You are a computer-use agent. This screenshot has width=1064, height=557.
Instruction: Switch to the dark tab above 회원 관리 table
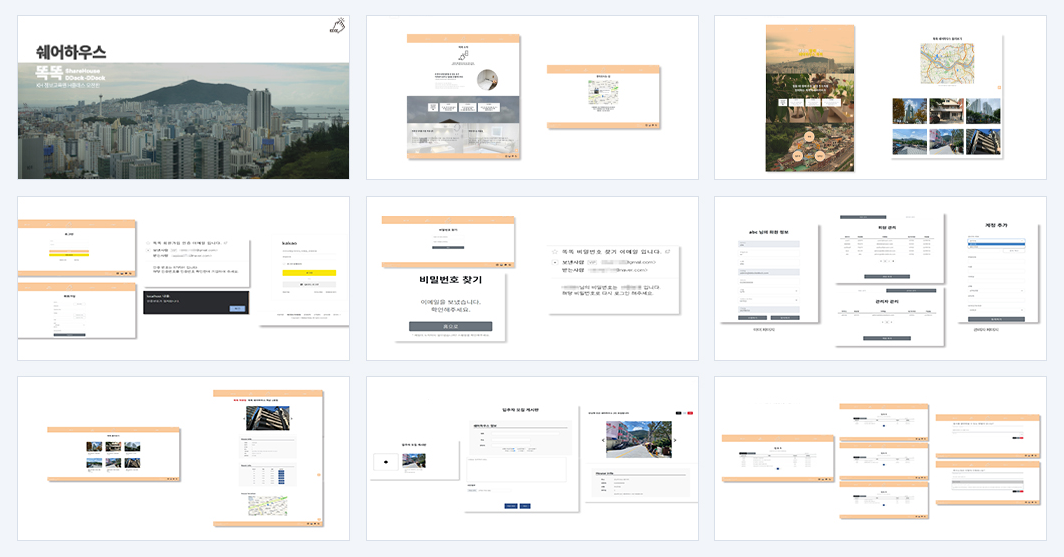tap(862, 217)
